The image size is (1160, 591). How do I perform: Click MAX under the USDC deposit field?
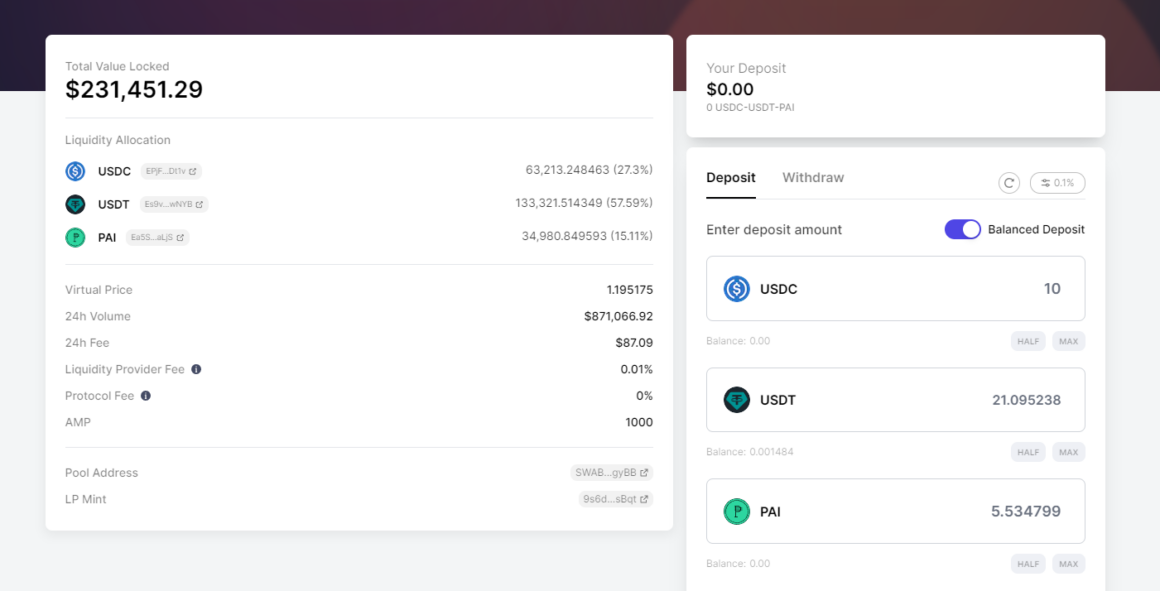coord(1068,340)
